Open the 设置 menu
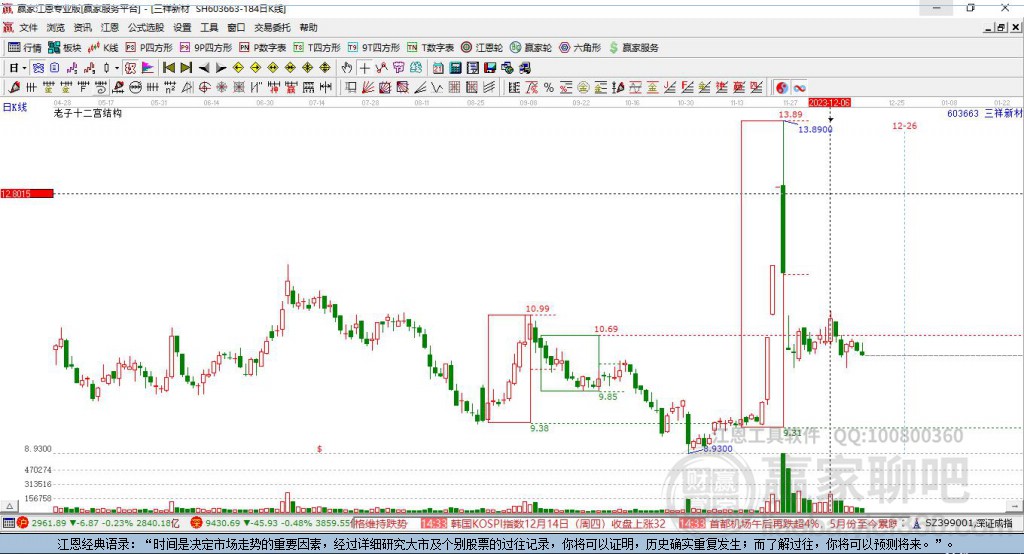Screen dimensions: 1024x554 click(182, 27)
